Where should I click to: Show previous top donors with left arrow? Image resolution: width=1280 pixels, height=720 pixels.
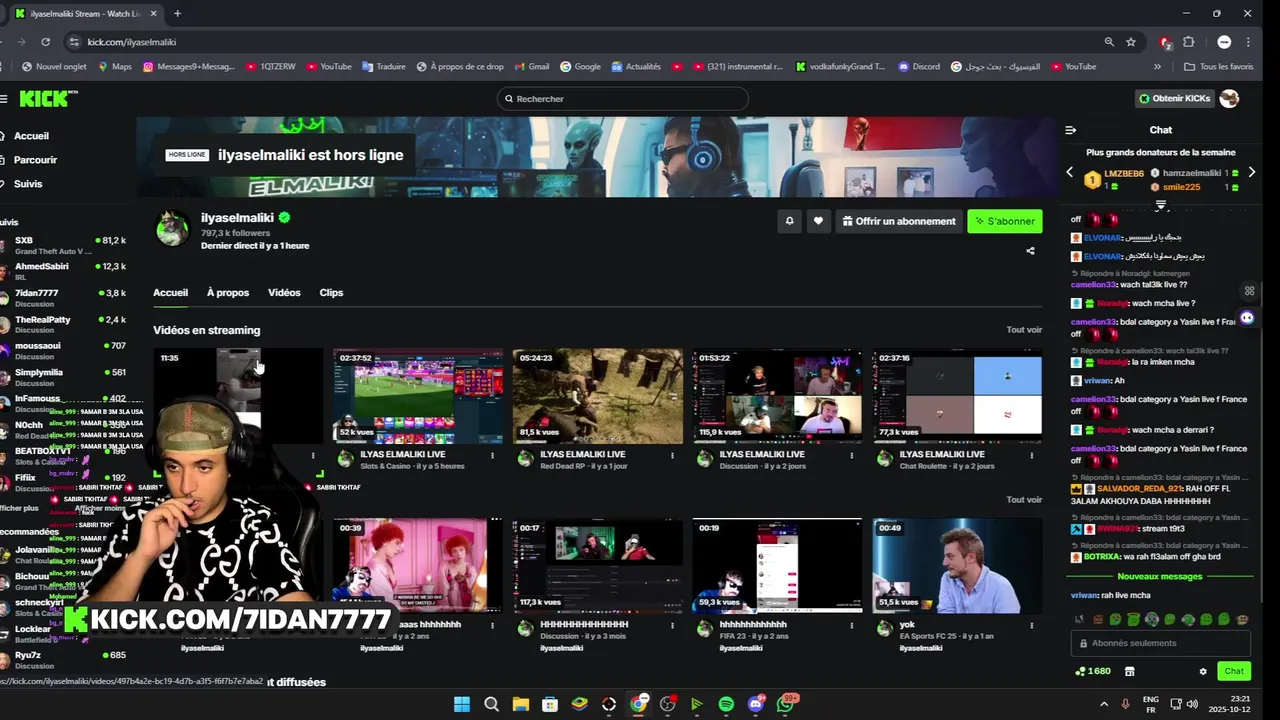click(x=1070, y=173)
